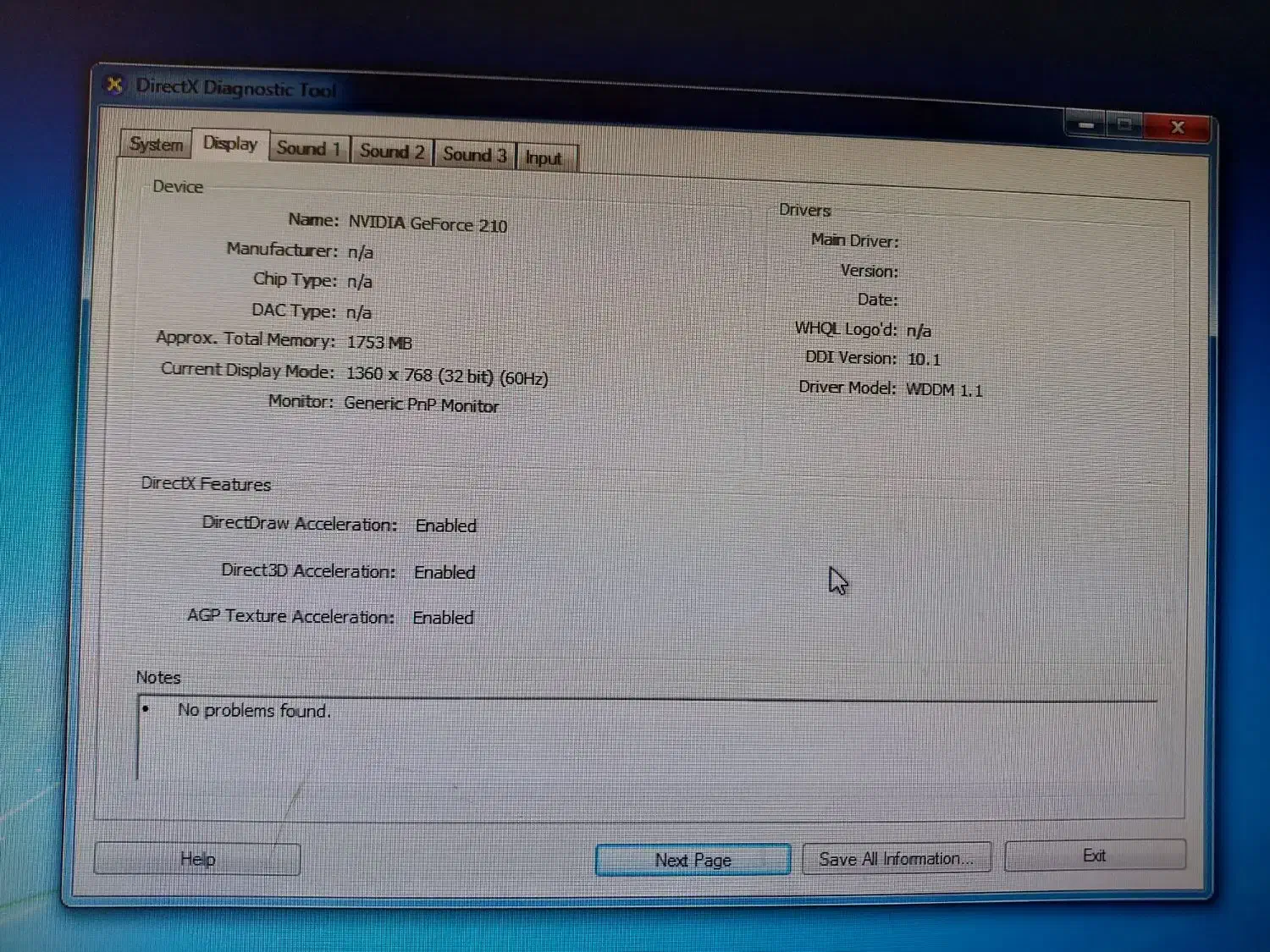Click the Exit button
This screenshot has width=1270, height=952.
(x=1095, y=856)
